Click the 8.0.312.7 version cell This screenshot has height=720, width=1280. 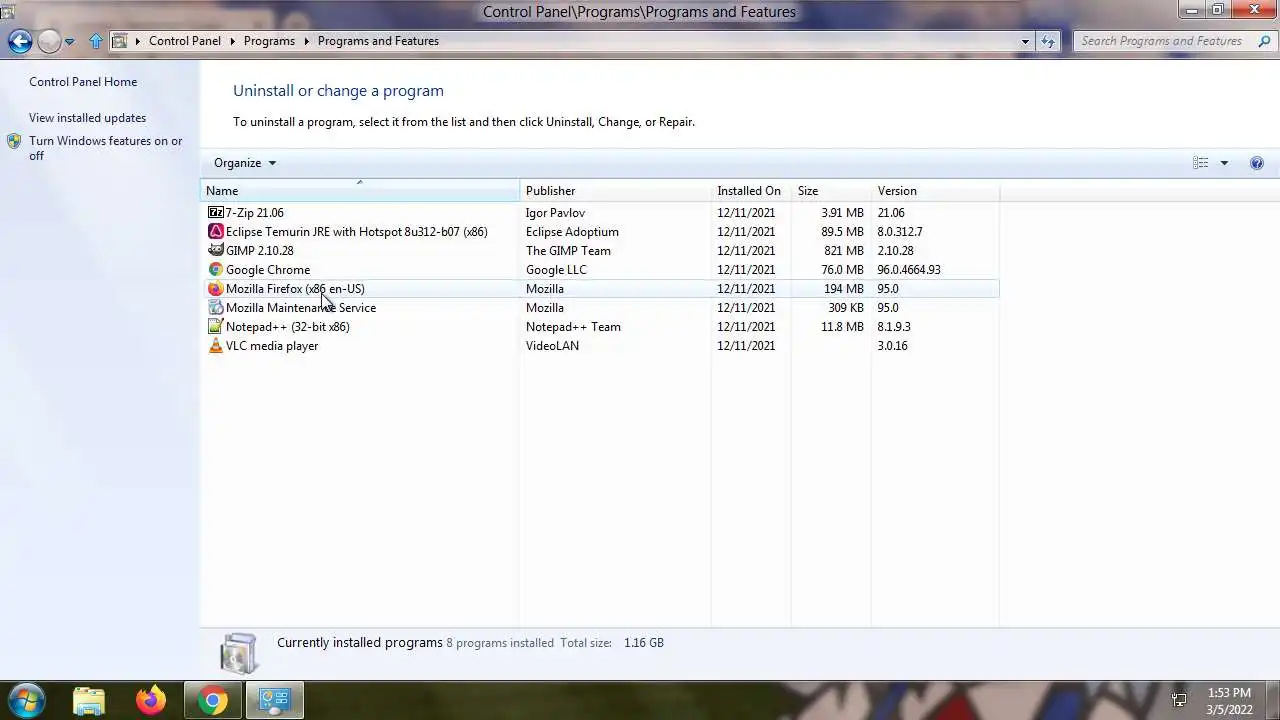tap(900, 231)
